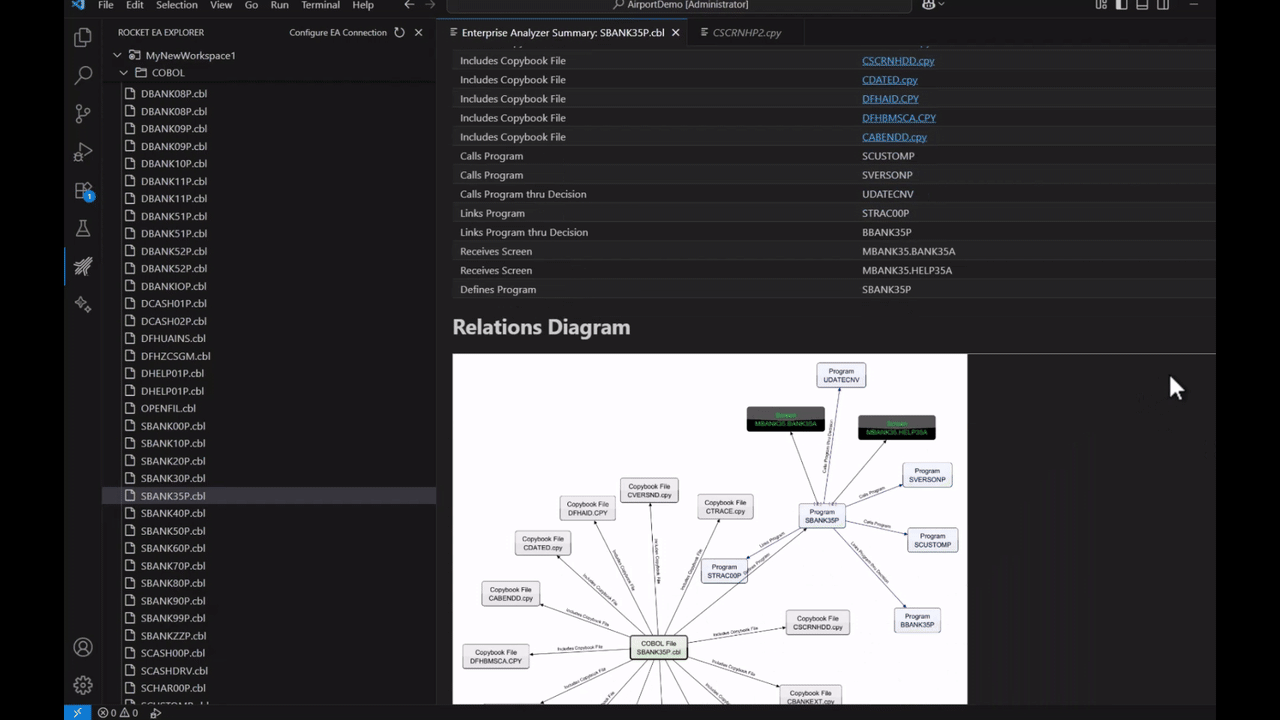Refresh the ROCKET EA EXPLORER panel

pos(399,32)
